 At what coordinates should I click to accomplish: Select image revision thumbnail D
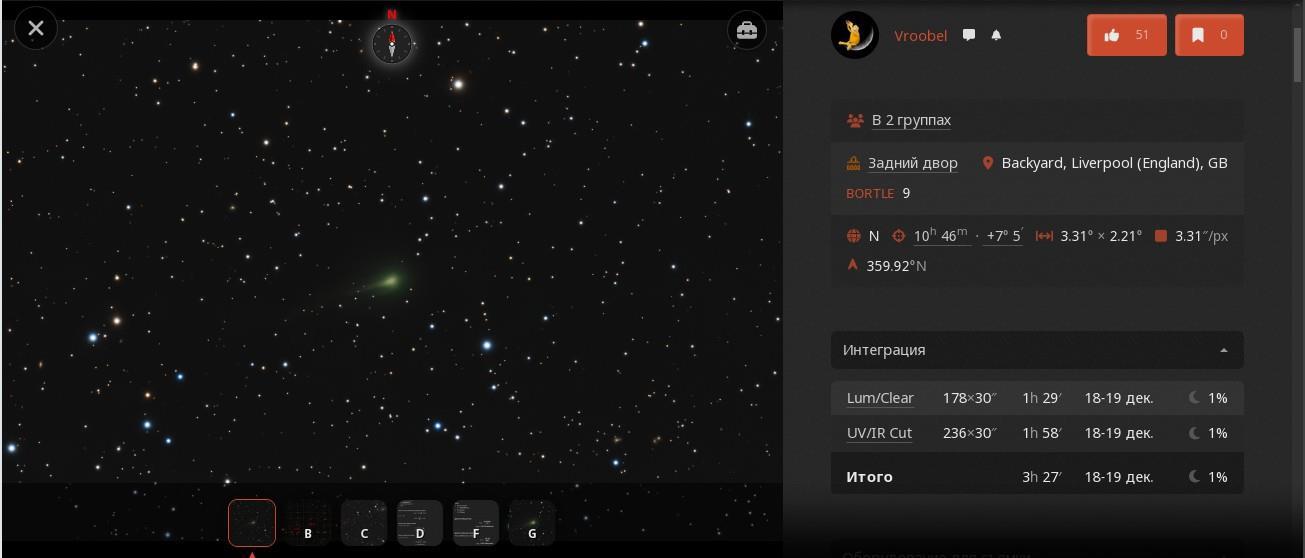420,523
